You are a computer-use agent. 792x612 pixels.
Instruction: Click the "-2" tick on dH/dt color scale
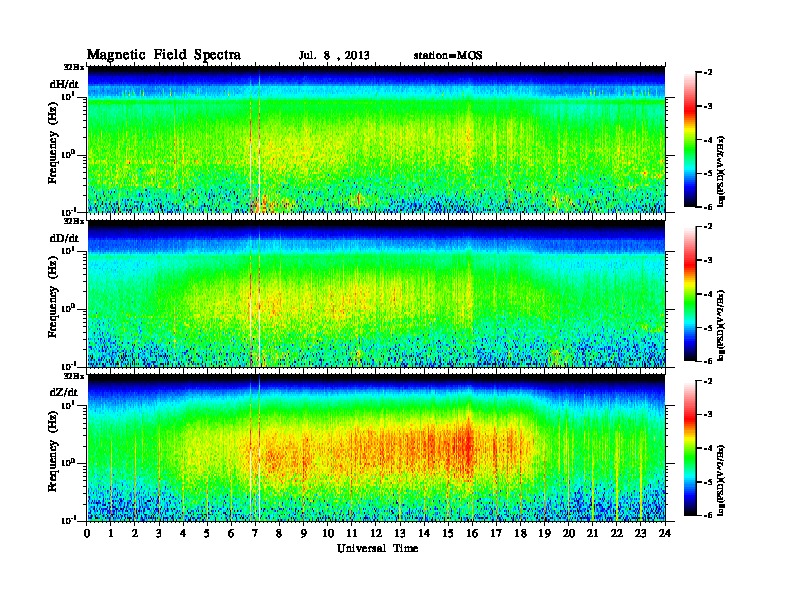[x=708, y=73]
